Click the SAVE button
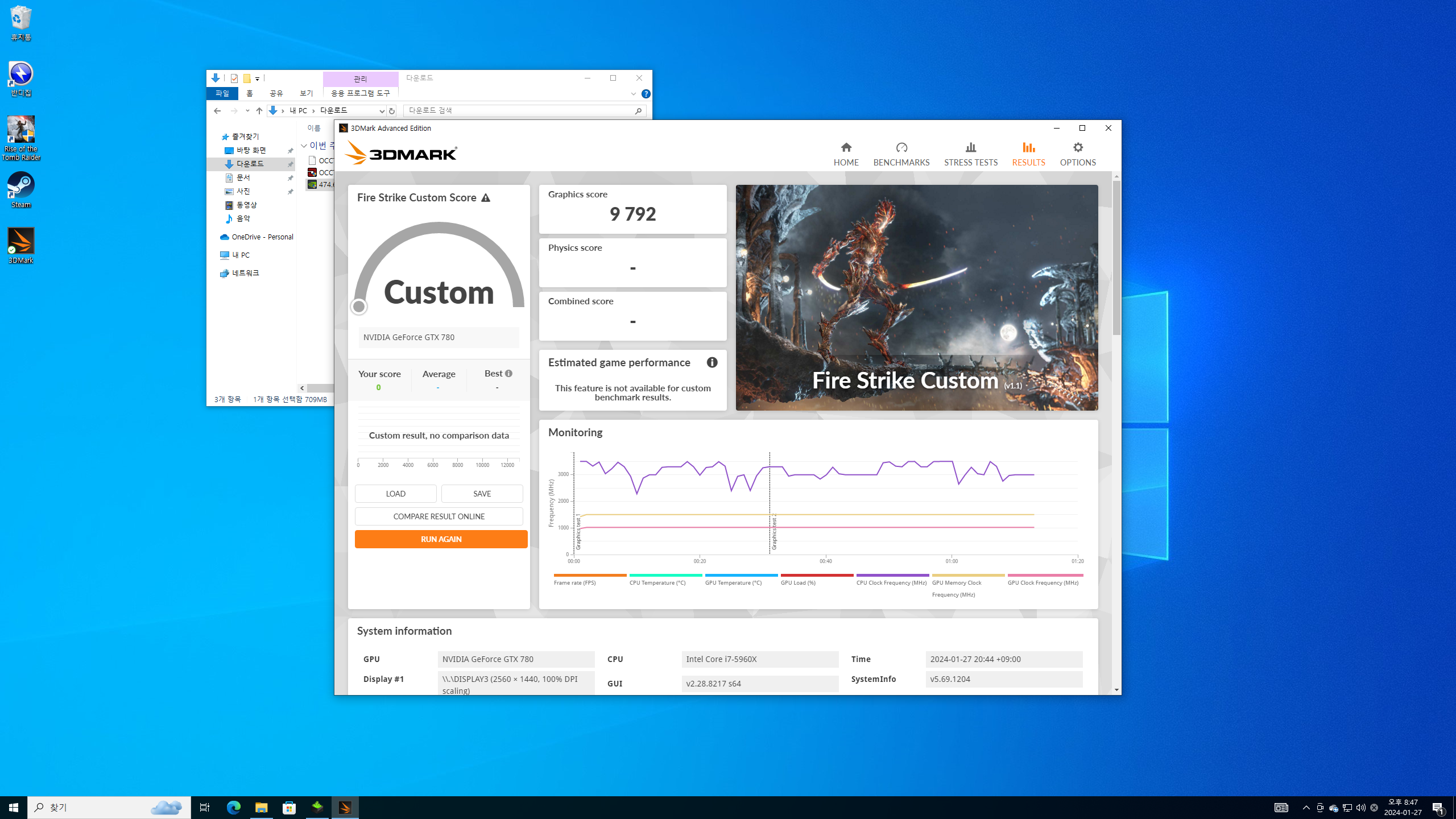 pos(482,494)
